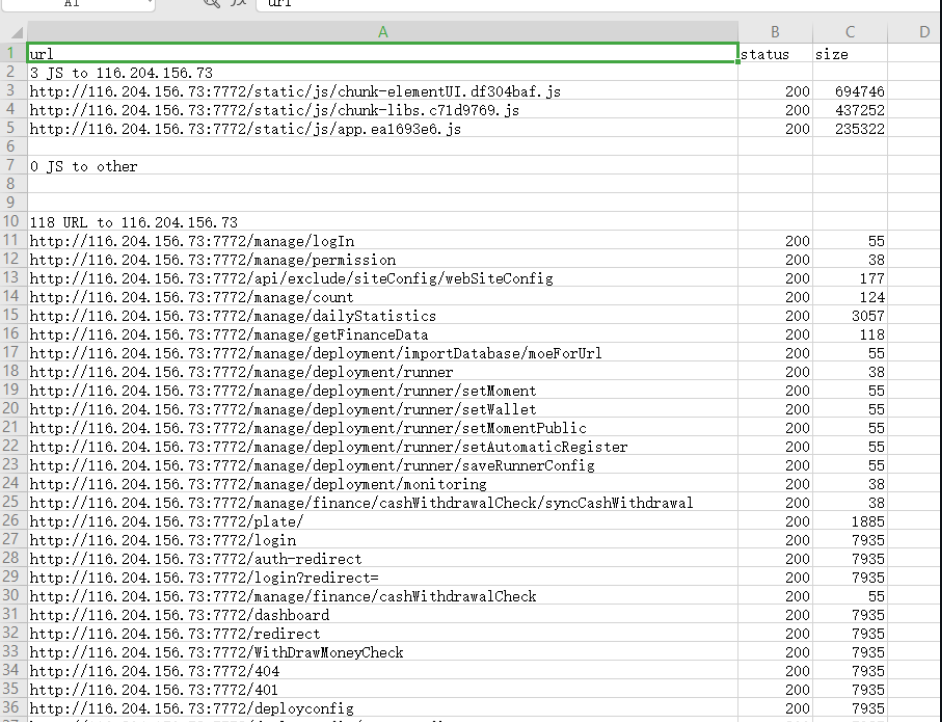
Task: Select the runner/setMoment URL in row 19
Action: point(383,390)
